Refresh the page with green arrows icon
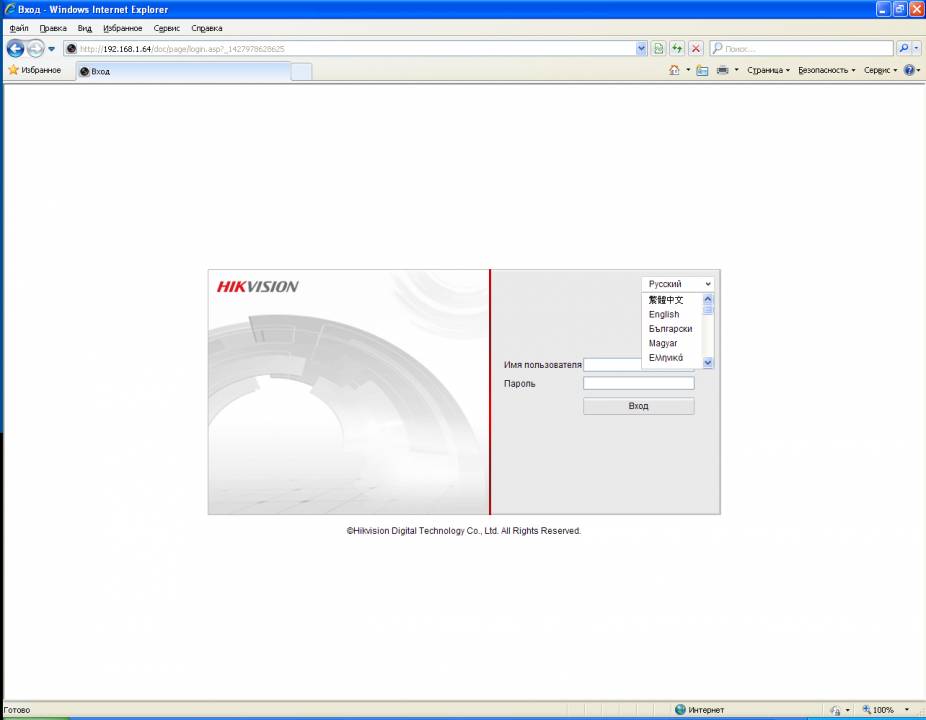This screenshot has height=720, width=926. [677, 48]
